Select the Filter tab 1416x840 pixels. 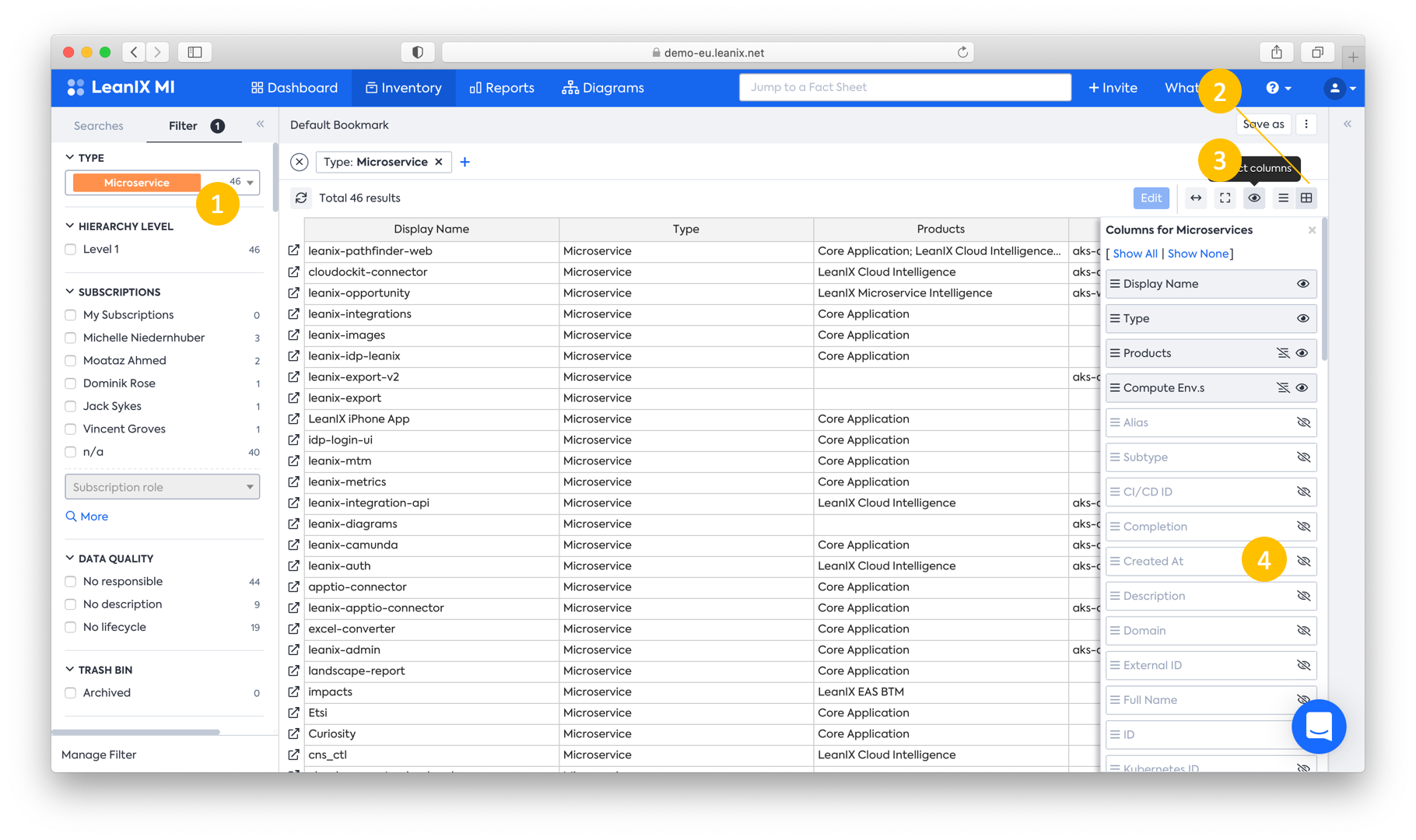[x=195, y=126]
